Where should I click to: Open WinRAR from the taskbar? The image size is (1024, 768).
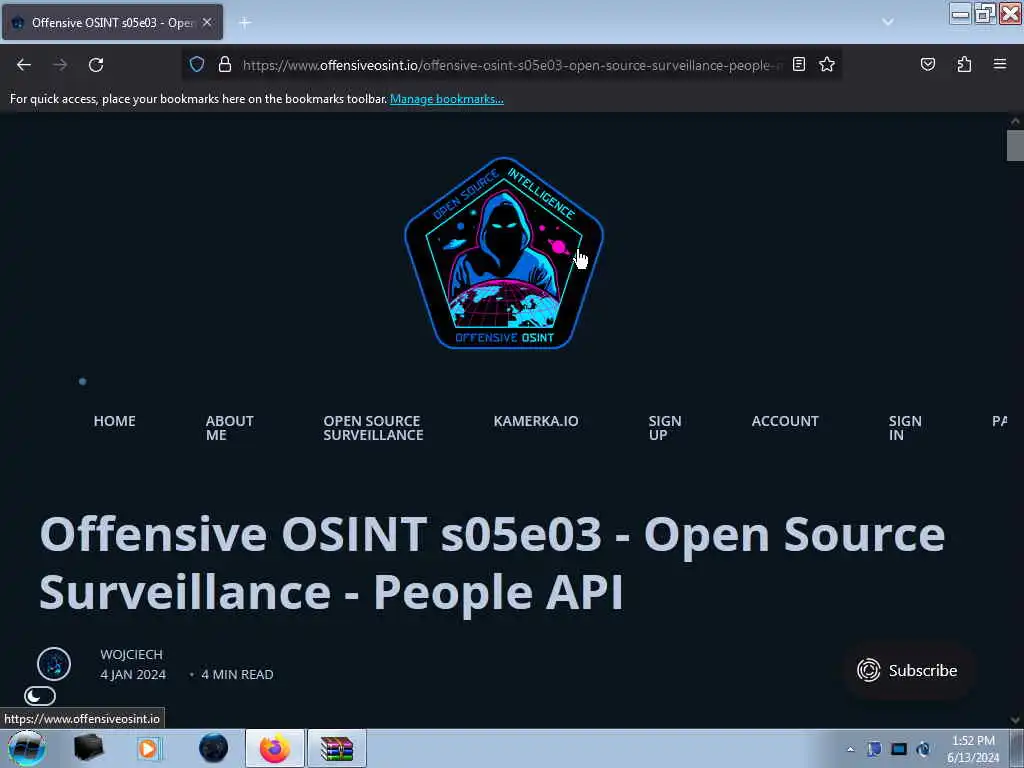tap(337, 748)
